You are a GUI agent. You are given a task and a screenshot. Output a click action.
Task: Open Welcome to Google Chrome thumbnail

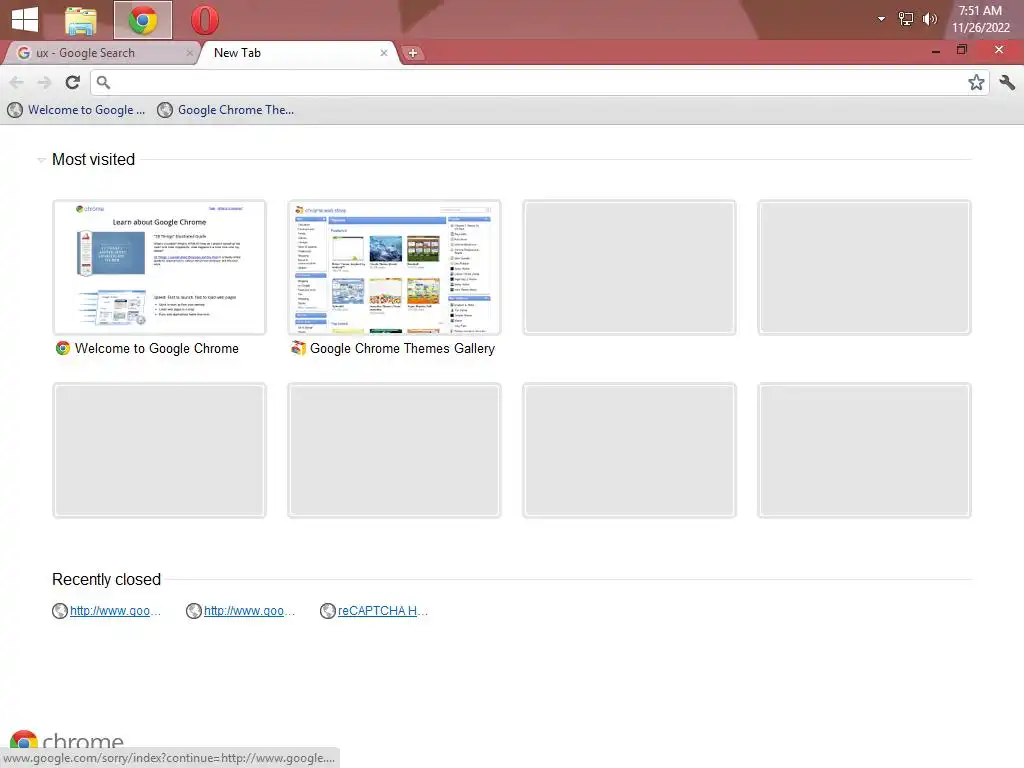point(159,267)
